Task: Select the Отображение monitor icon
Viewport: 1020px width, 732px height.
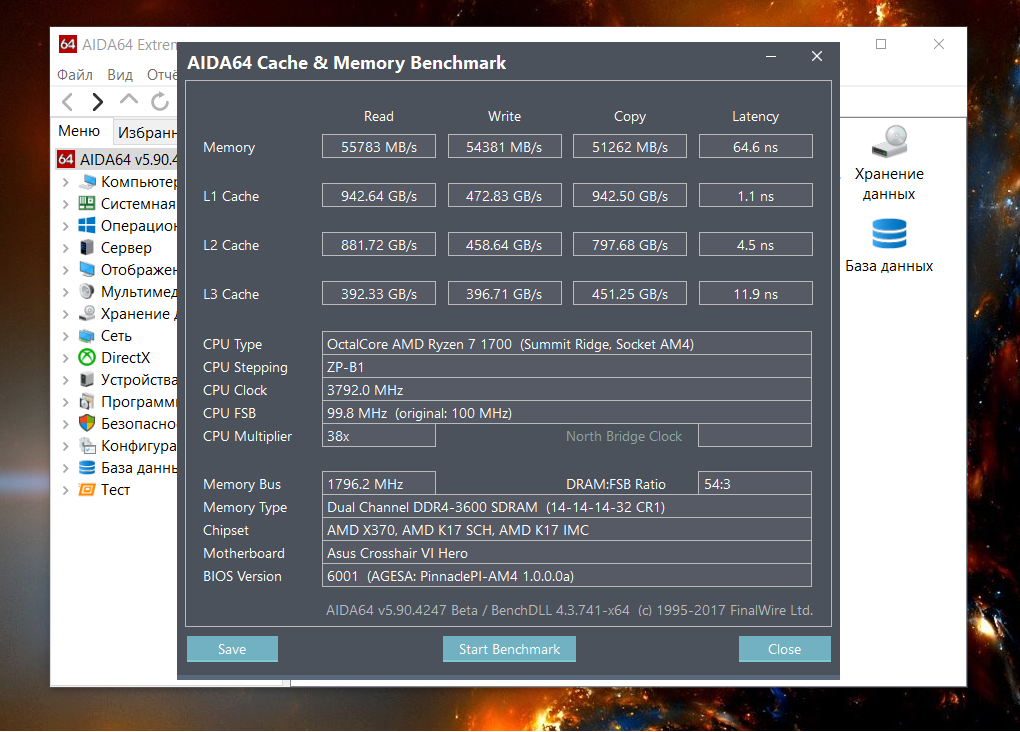Action: click(87, 269)
